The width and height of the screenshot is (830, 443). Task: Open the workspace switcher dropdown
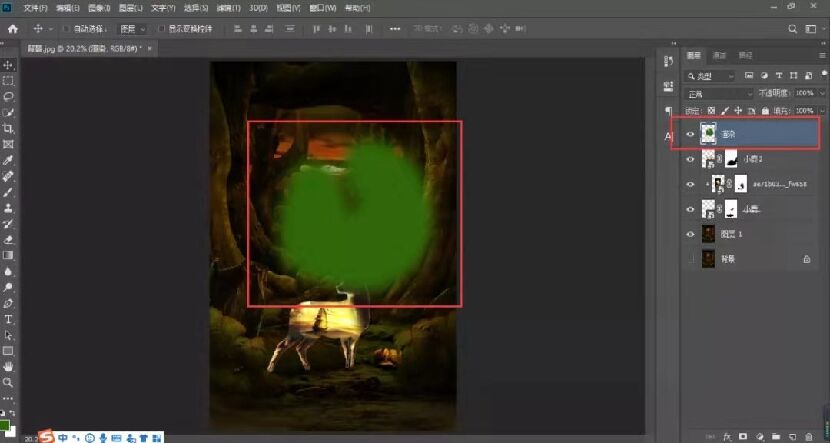[813, 29]
